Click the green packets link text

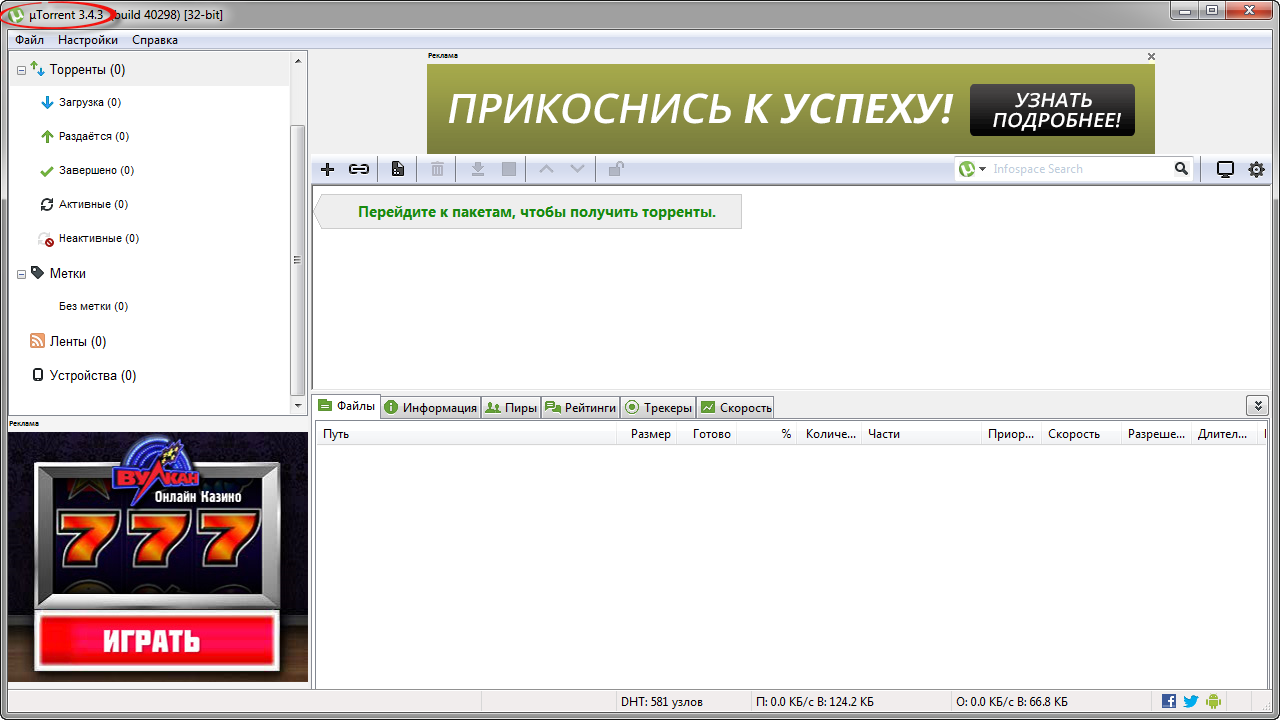537,212
